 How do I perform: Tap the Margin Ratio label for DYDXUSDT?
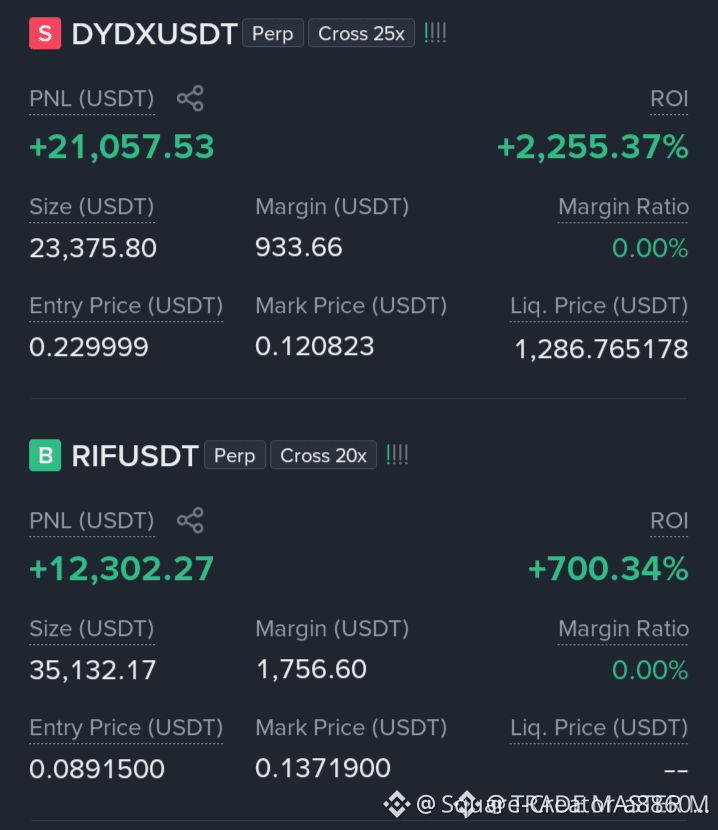click(623, 207)
